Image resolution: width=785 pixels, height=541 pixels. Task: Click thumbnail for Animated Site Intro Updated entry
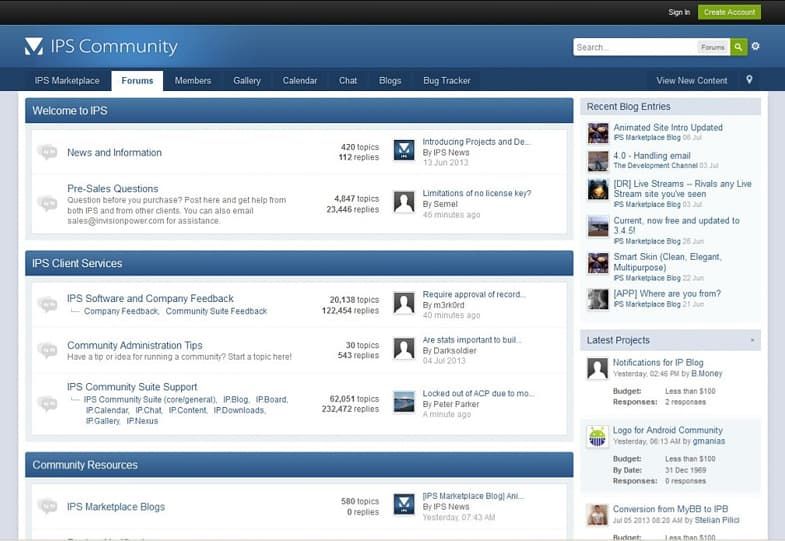598,133
